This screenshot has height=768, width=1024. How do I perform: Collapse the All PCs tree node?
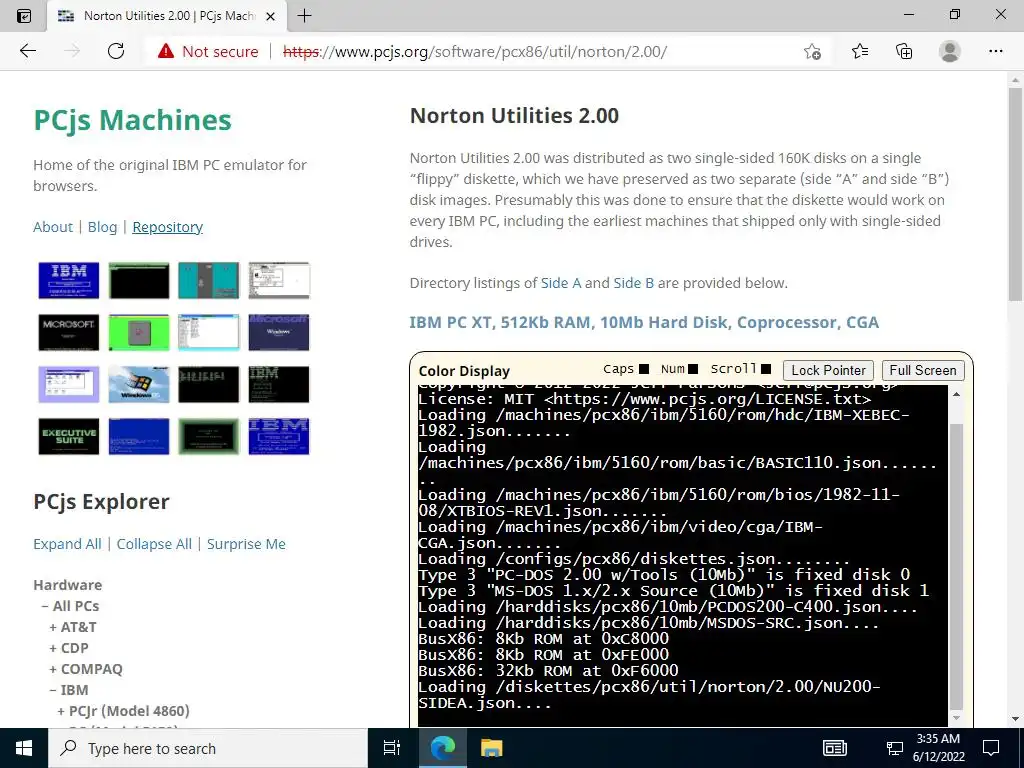pos(45,606)
